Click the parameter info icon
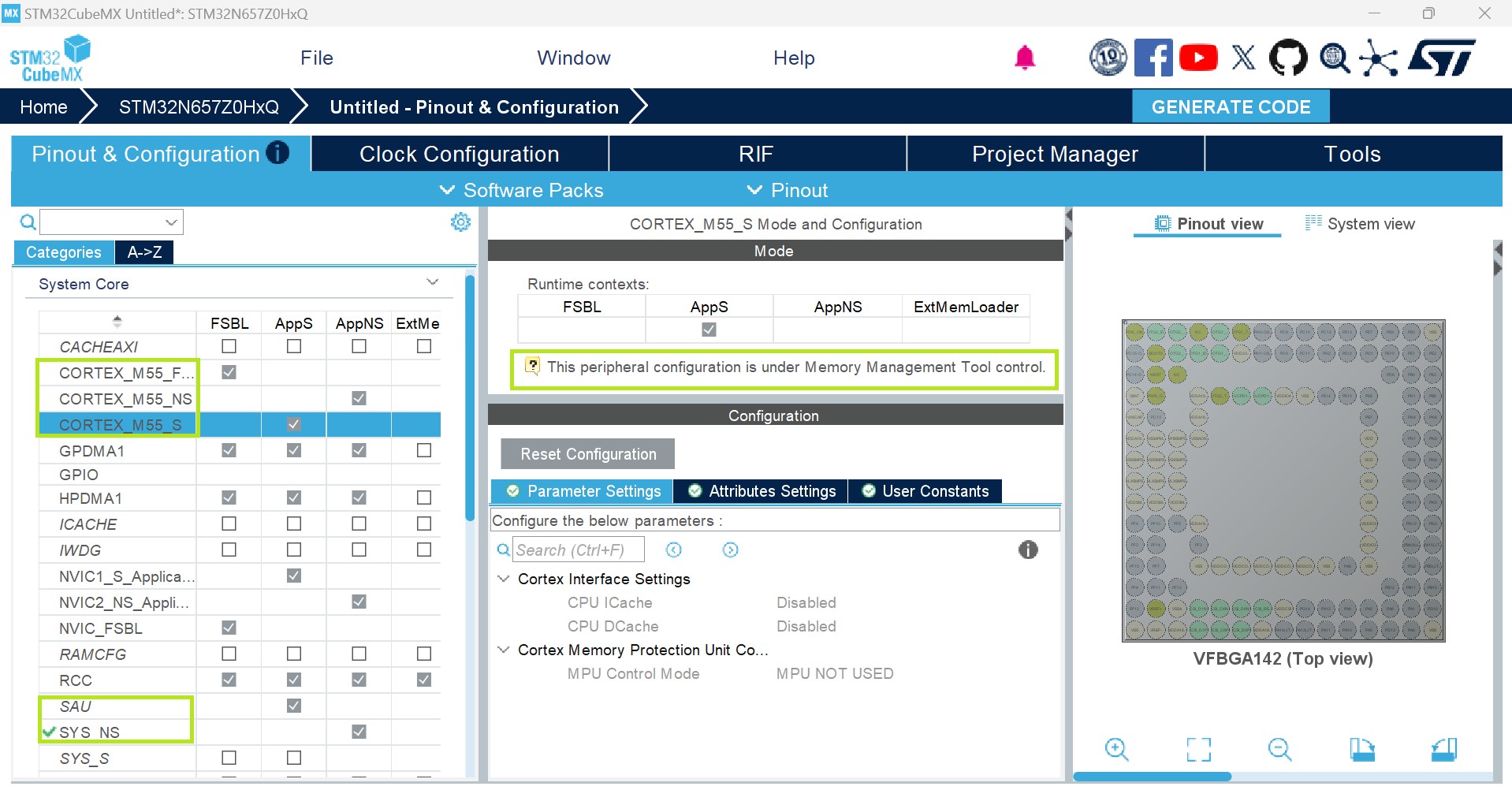 [x=1028, y=550]
